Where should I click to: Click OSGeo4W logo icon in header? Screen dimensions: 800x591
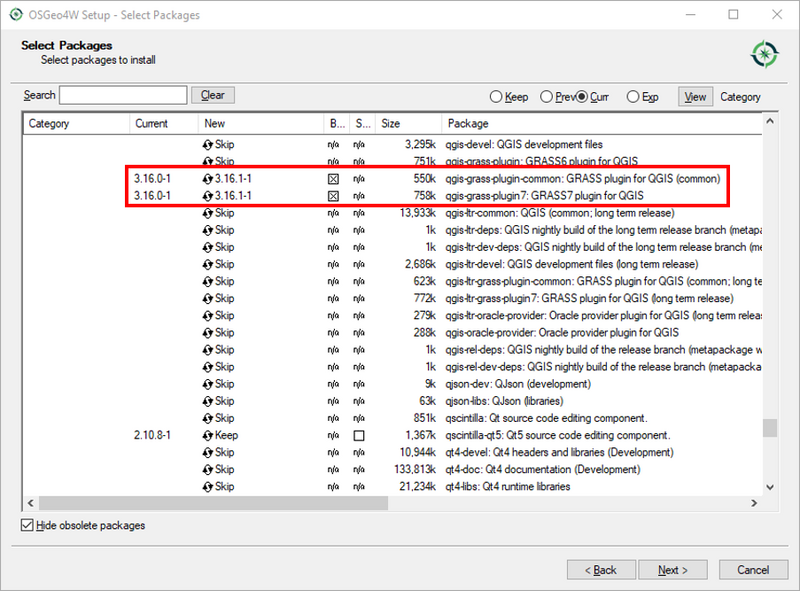pyautogui.click(x=765, y=54)
